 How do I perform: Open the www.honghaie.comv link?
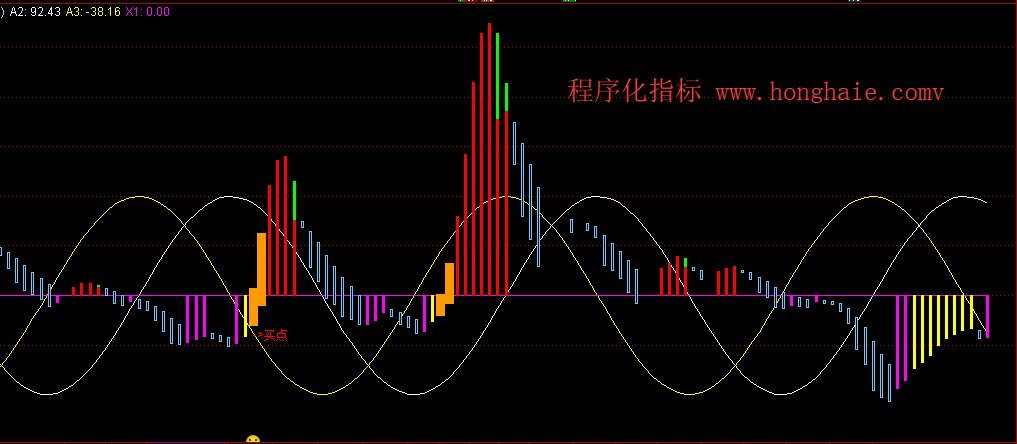pyautogui.click(x=830, y=92)
